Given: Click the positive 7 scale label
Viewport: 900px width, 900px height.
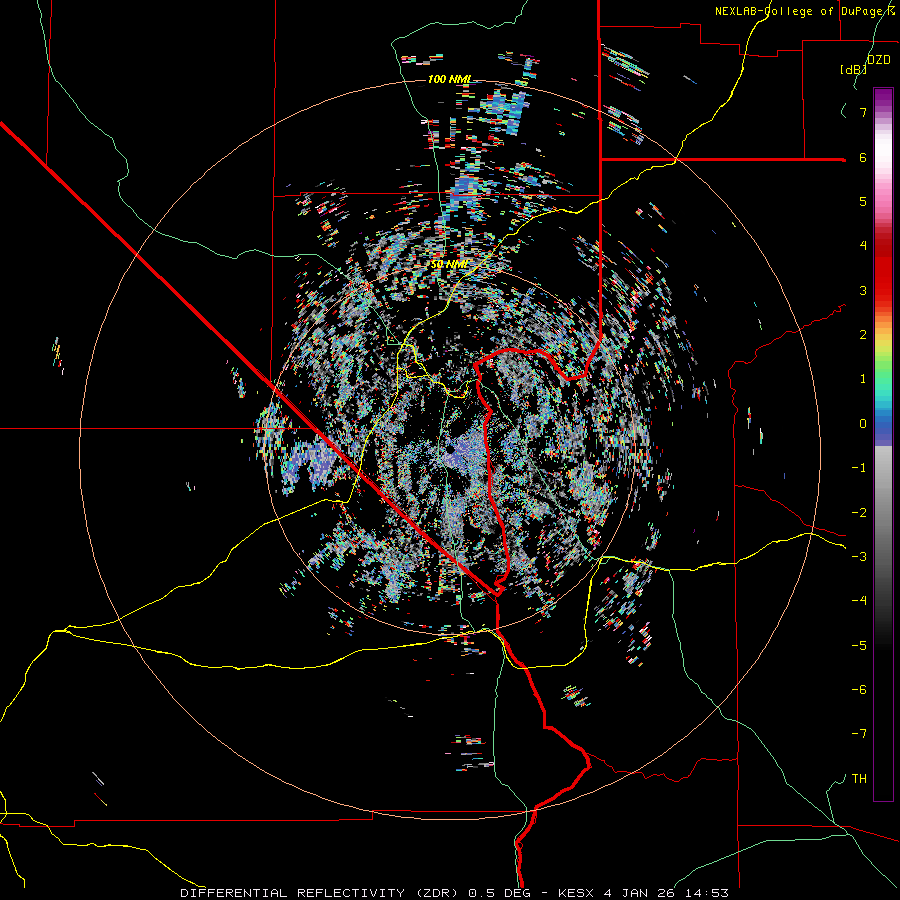Looking at the screenshot, I should (863, 112).
